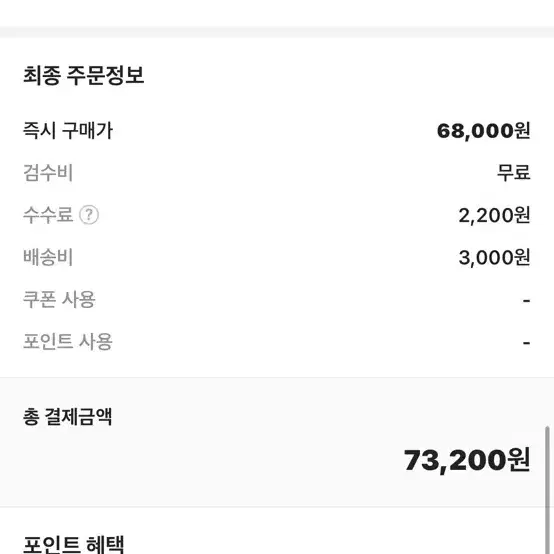The height and width of the screenshot is (554, 554).
Task: Click the gray divider bar above 최종 주문정보
Action: click(277, 32)
